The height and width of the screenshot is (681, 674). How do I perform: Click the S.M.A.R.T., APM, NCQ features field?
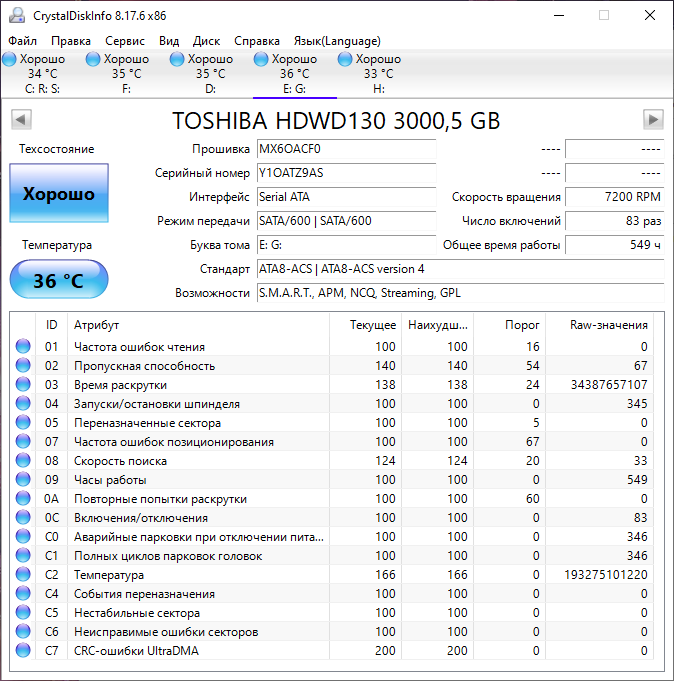click(x=460, y=293)
